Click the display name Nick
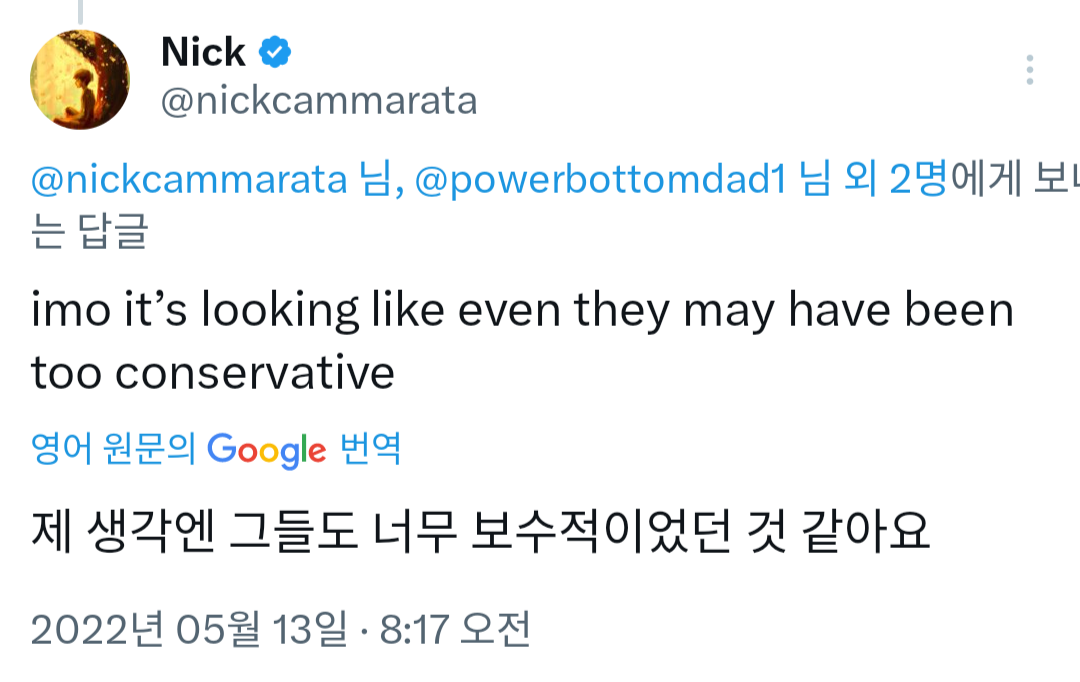Viewport: 1080px width, 682px height. [203, 52]
